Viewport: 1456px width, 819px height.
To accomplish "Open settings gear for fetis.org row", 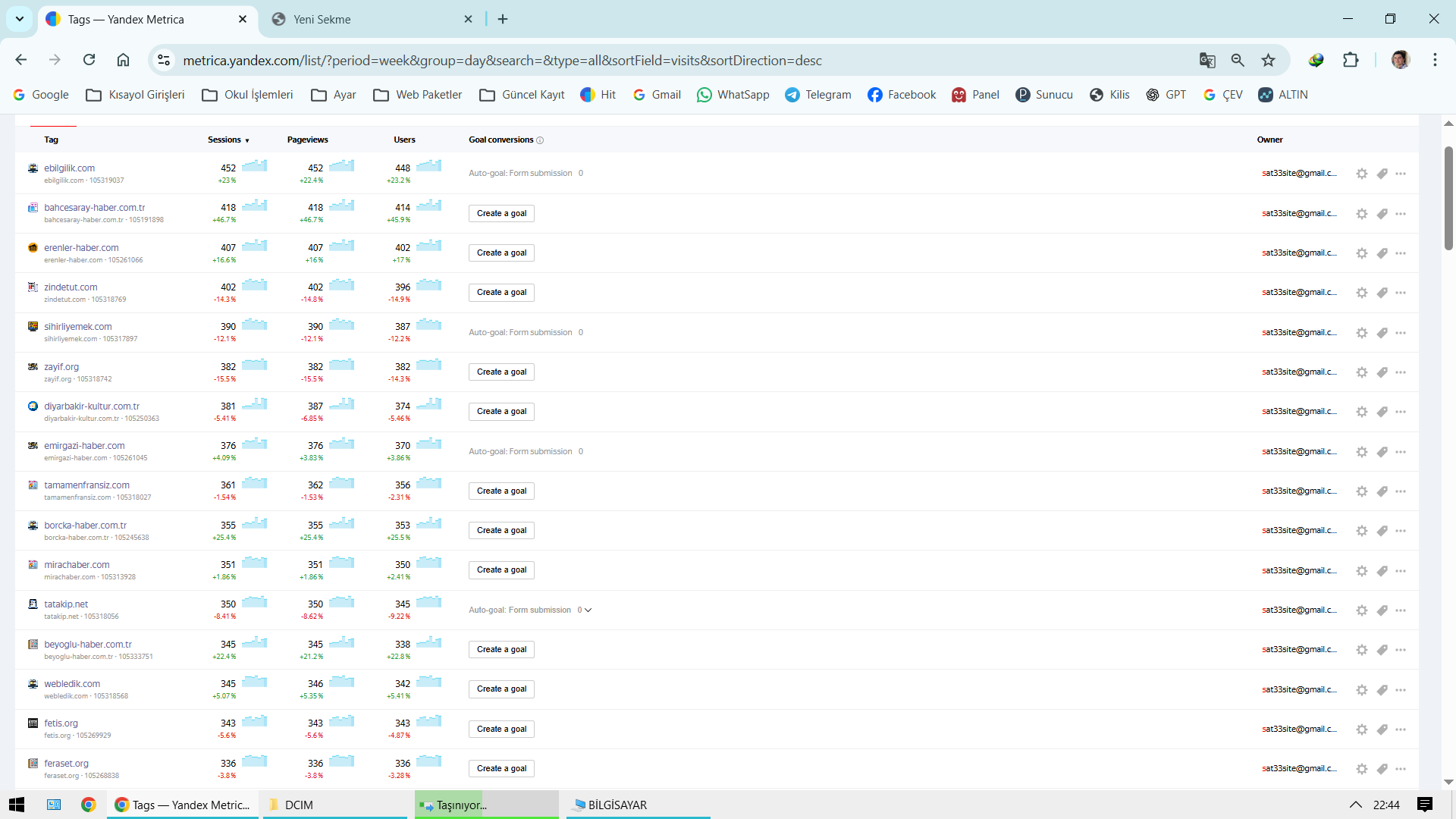I will 1362,730.
